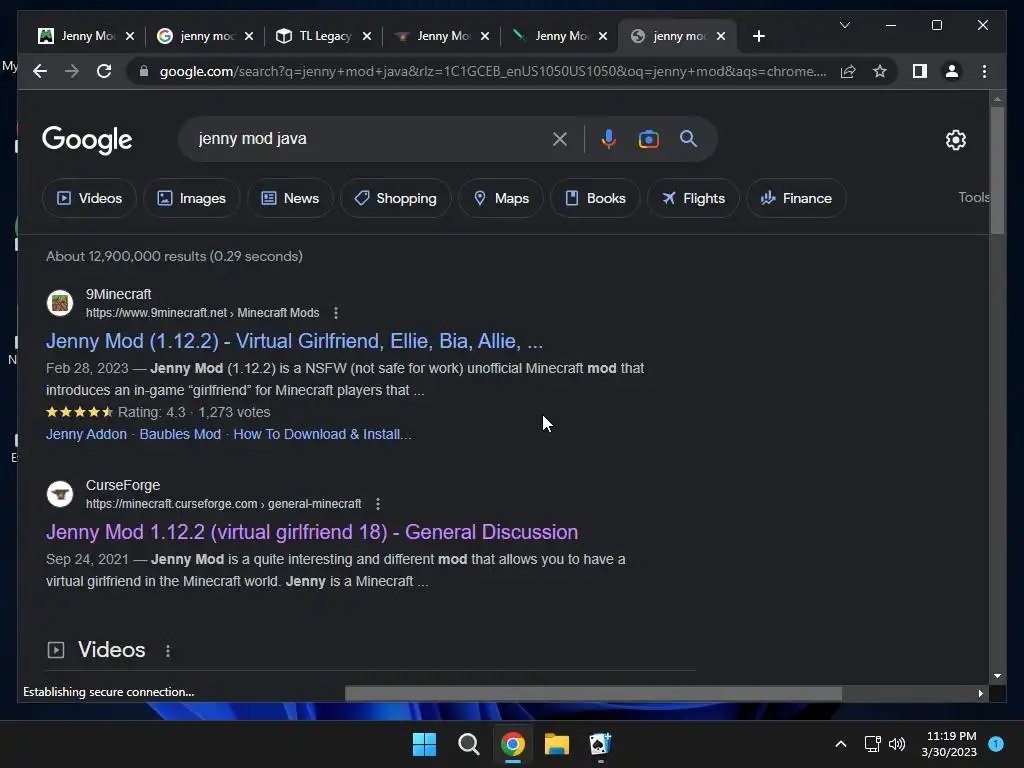1024x768 pixels.
Task: Filter results by Images
Action: (x=192, y=199)
